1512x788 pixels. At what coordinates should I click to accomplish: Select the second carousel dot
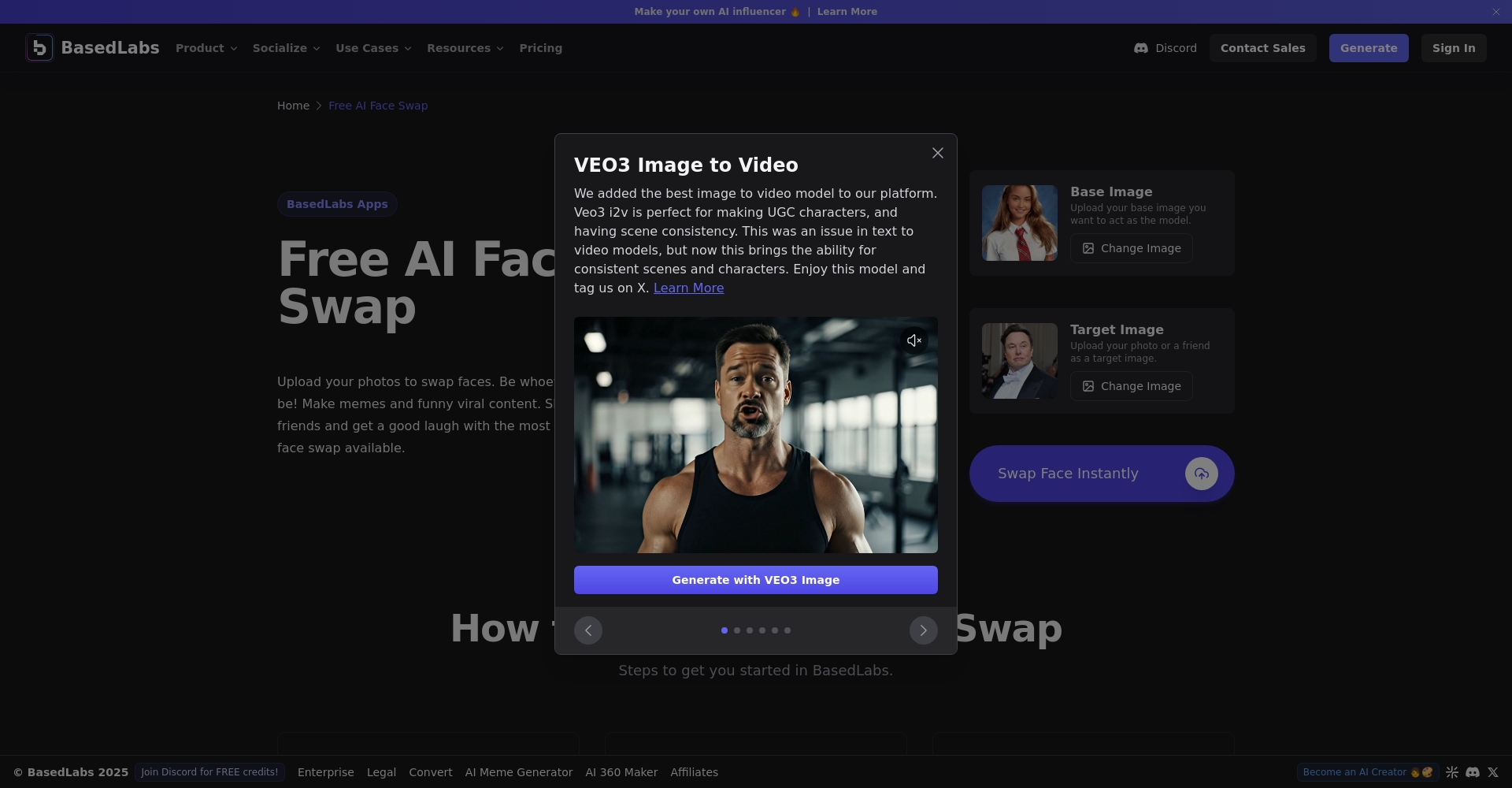click(737, 630)
